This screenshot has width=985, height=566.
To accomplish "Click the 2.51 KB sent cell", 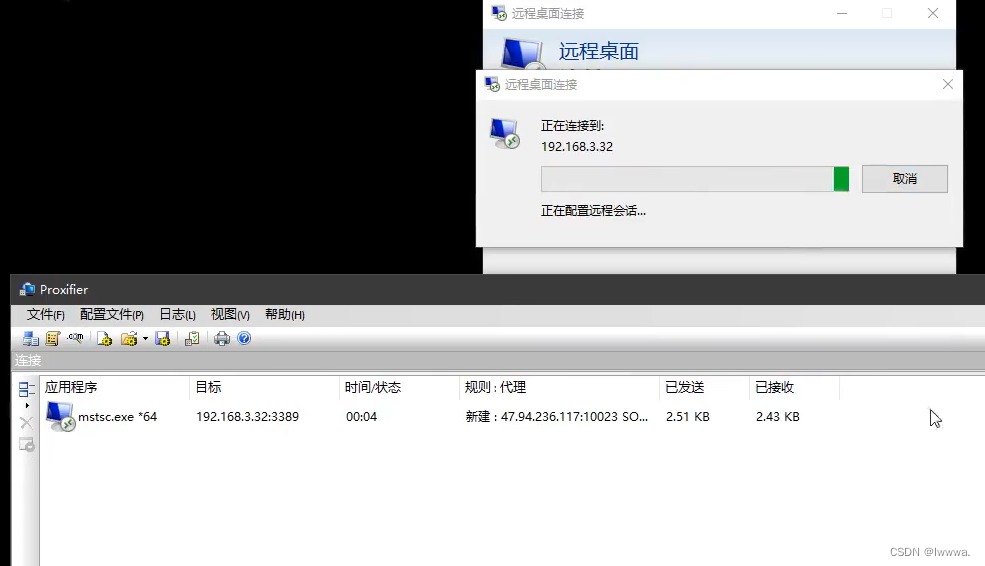I will point(688,416).
